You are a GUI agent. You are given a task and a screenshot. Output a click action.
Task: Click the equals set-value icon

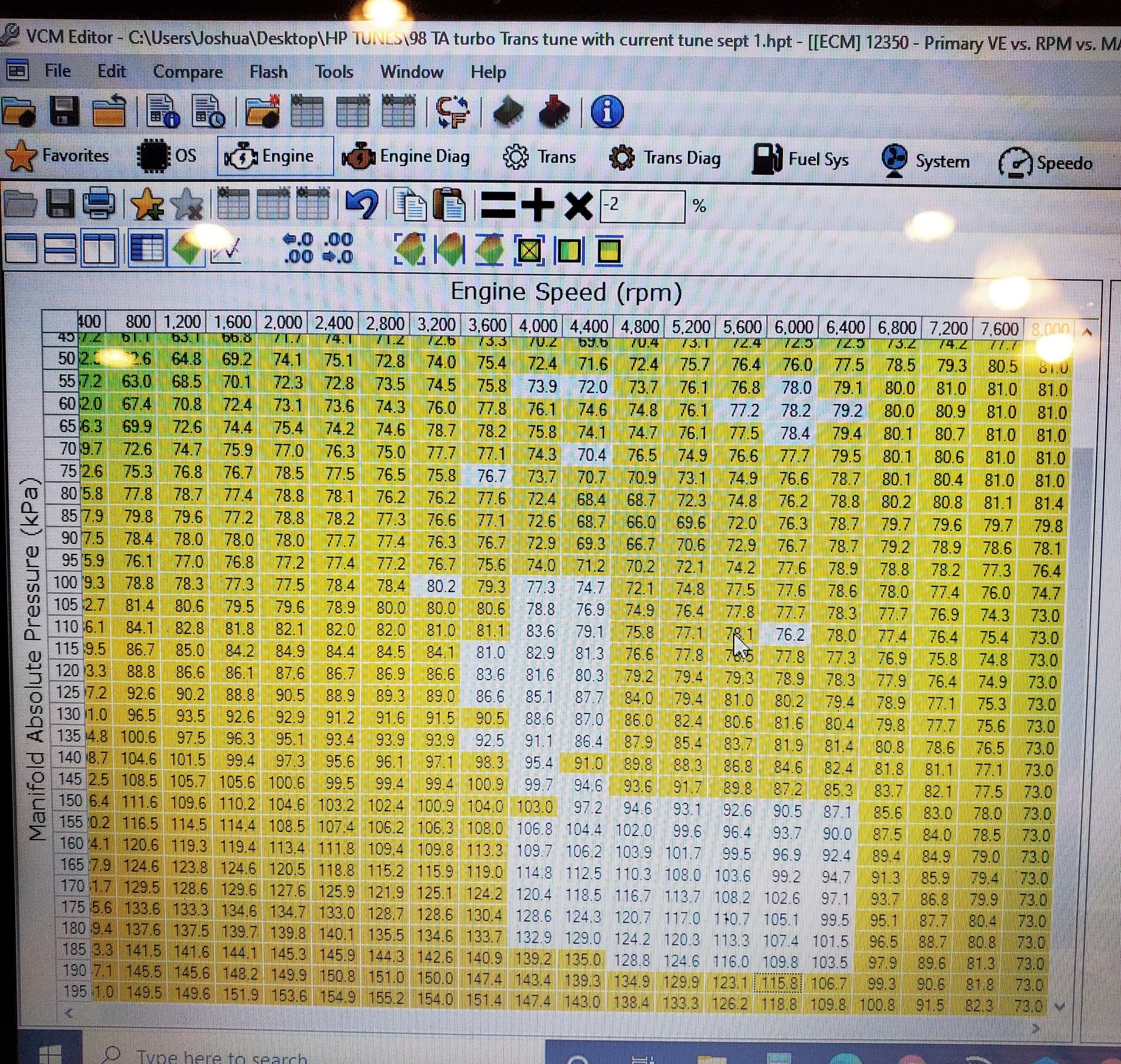(x=497, y=205)
